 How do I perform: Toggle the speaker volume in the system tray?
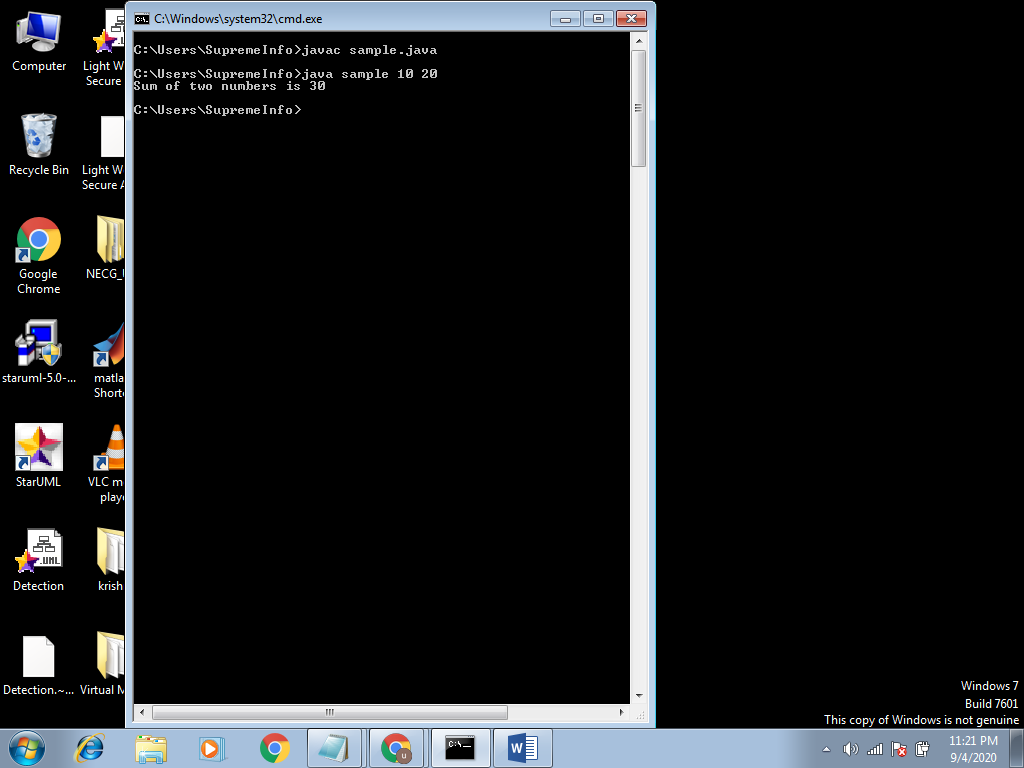coord(851,749)
